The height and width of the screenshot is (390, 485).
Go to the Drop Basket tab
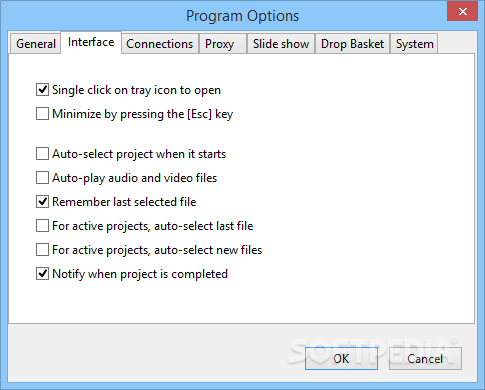coord(352,44)
